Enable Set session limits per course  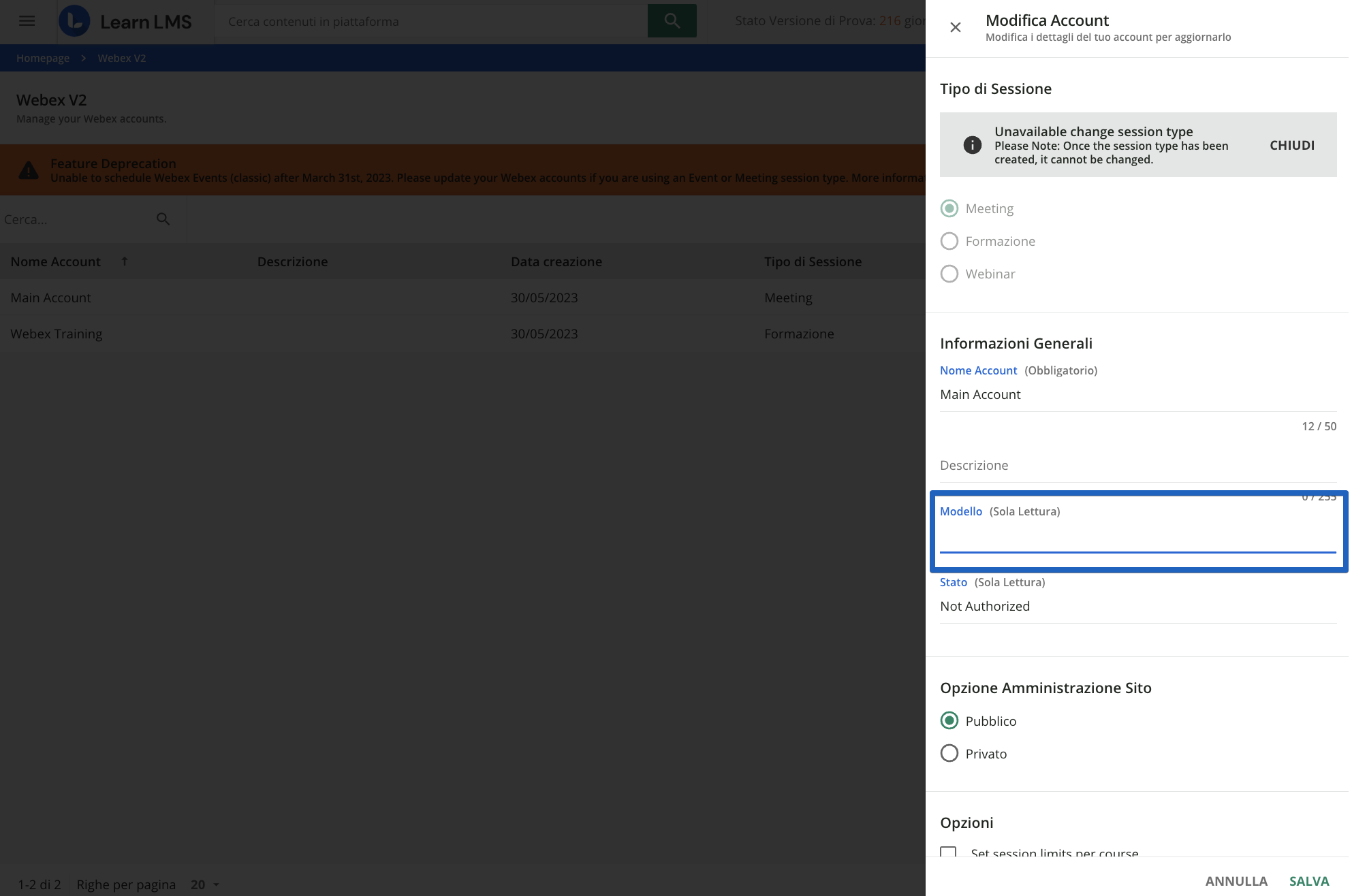point(948,852)
